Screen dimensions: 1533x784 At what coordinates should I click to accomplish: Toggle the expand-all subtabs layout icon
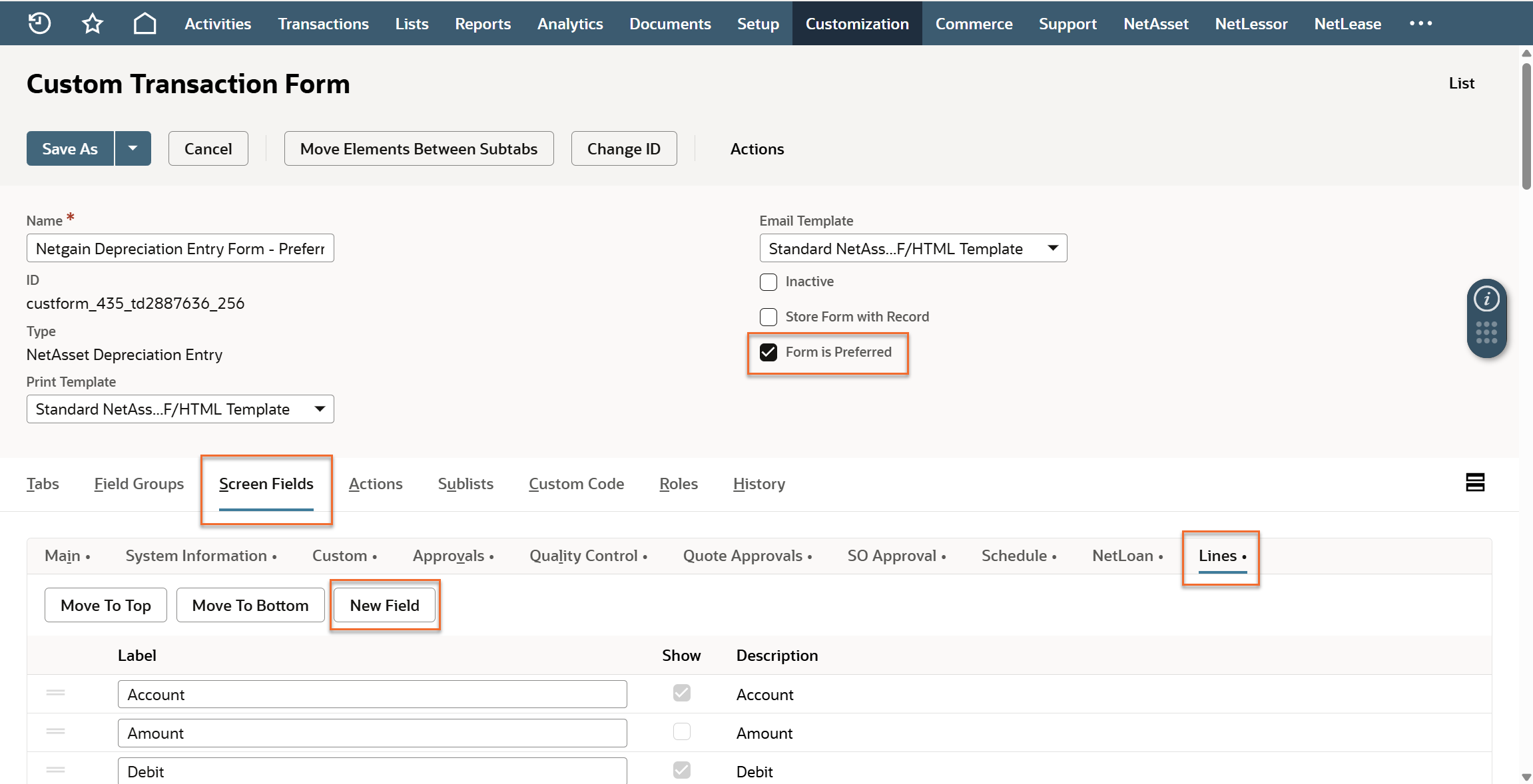tap(1475, 483)
